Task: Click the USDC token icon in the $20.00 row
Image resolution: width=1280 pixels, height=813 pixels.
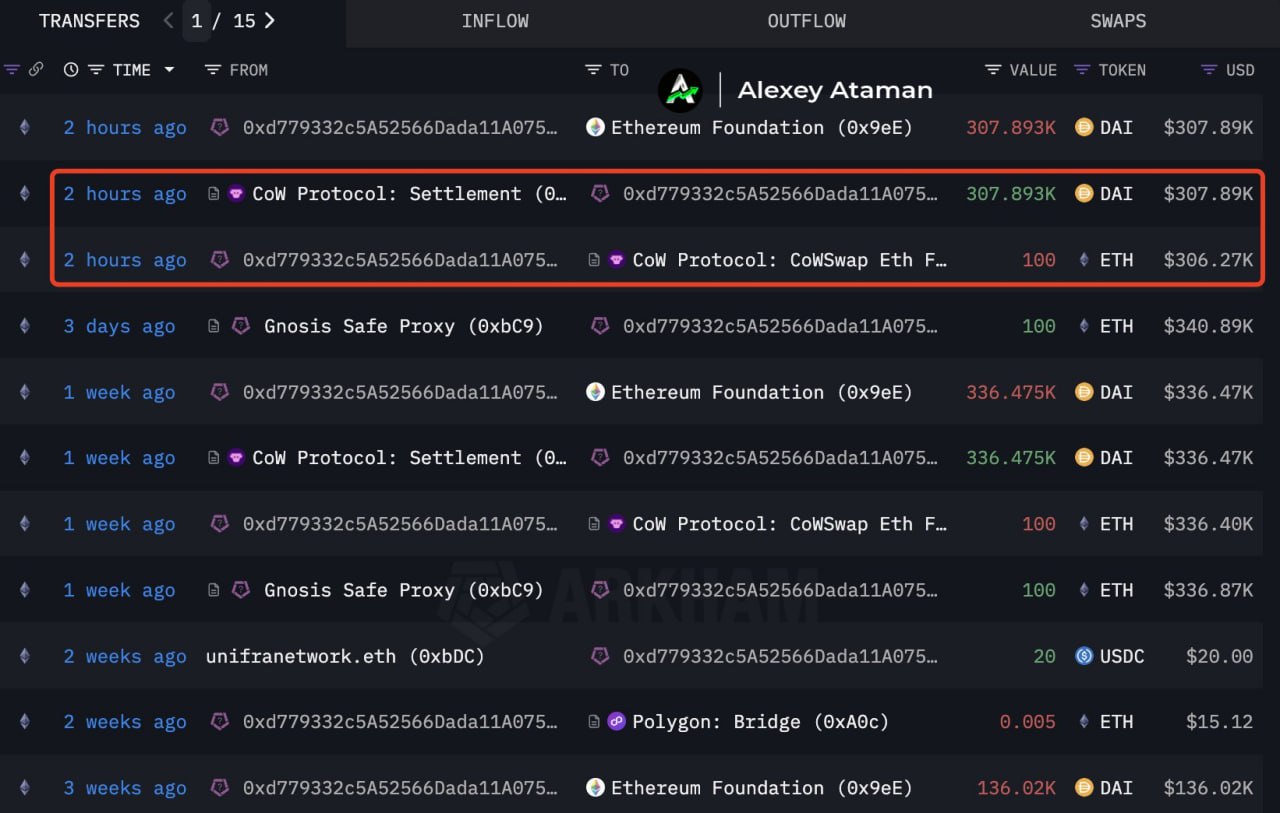Action: coord(1084,656)
